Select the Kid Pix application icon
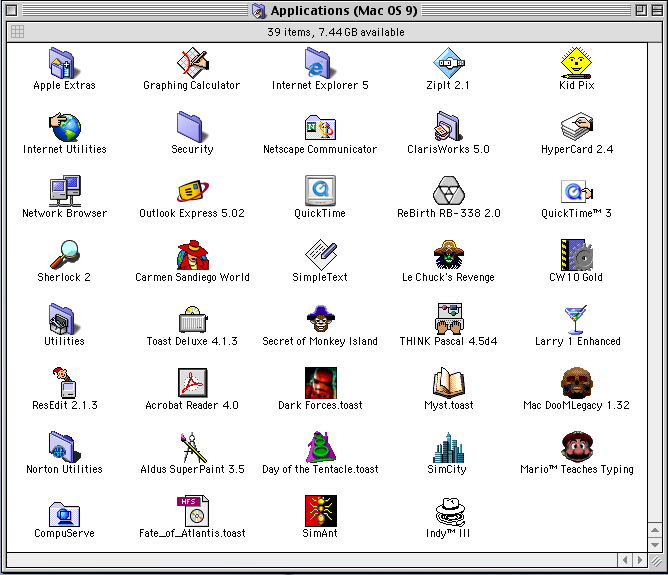 pyautogui.click(x=576, y=62)
